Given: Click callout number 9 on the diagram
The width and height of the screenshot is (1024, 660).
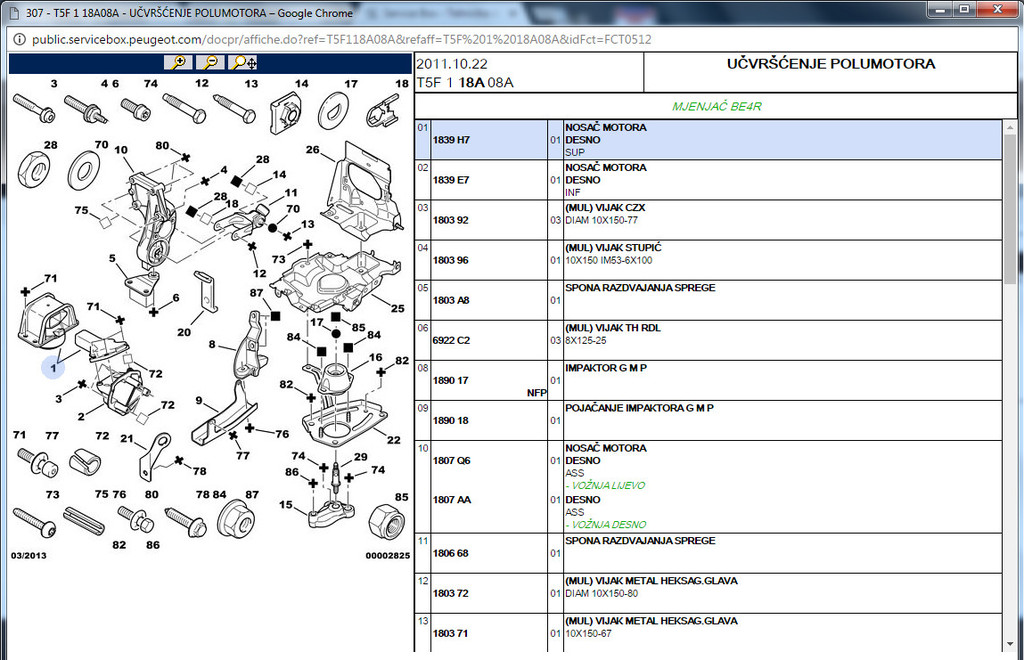Looking at the screenshot, I should coord(199,401).
